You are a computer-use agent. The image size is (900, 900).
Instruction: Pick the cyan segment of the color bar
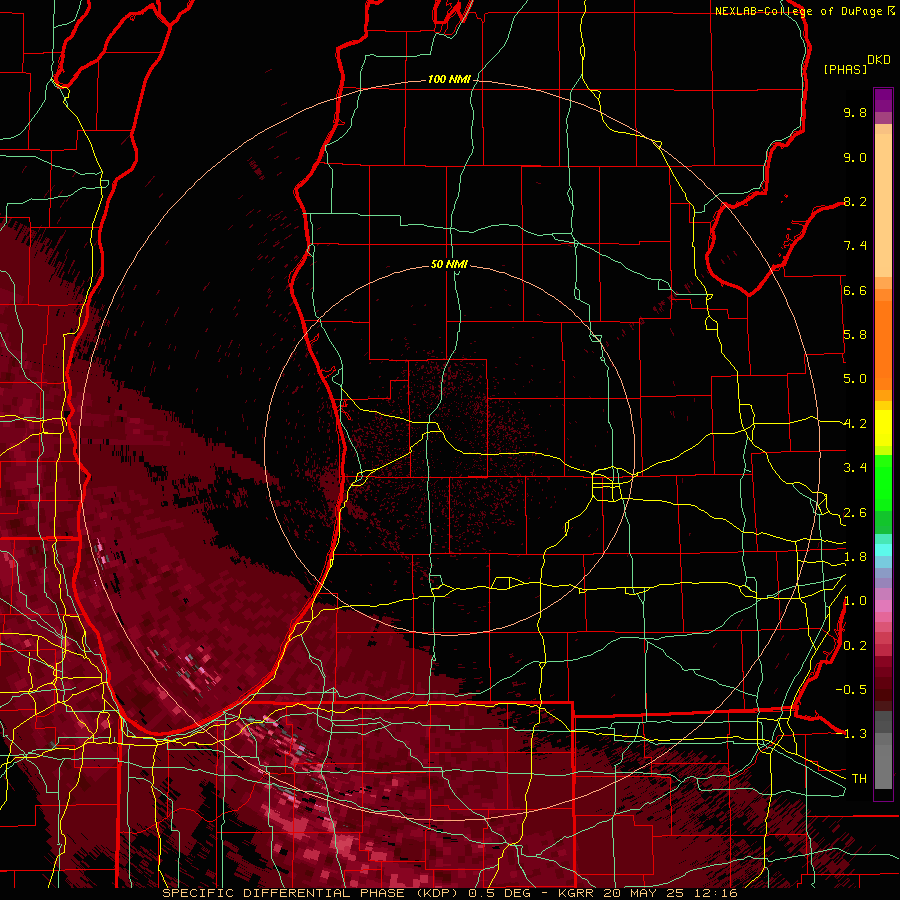883,550
